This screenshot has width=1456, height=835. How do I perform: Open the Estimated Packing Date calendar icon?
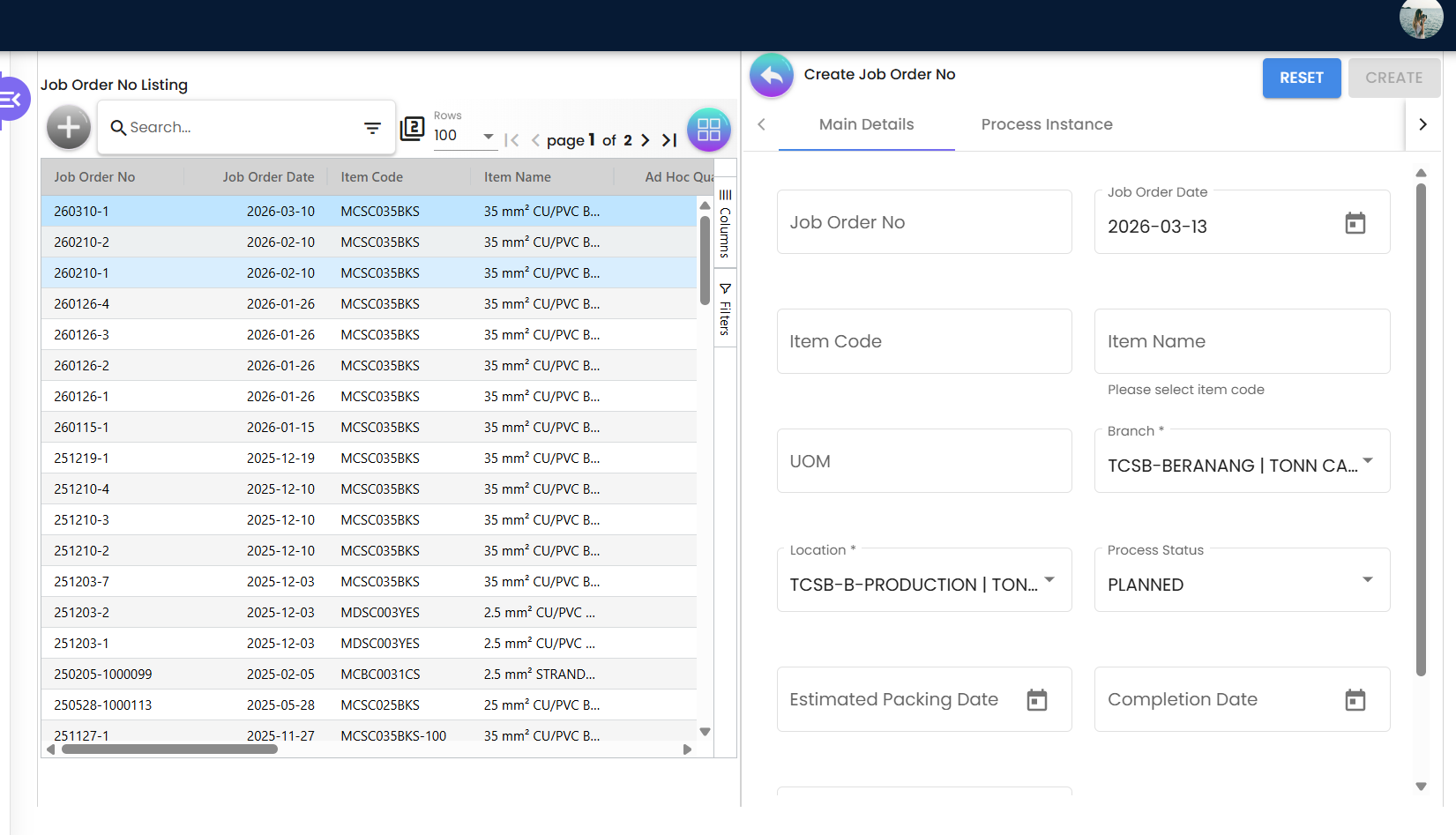pyautogui.click(x=1036, y=700)
